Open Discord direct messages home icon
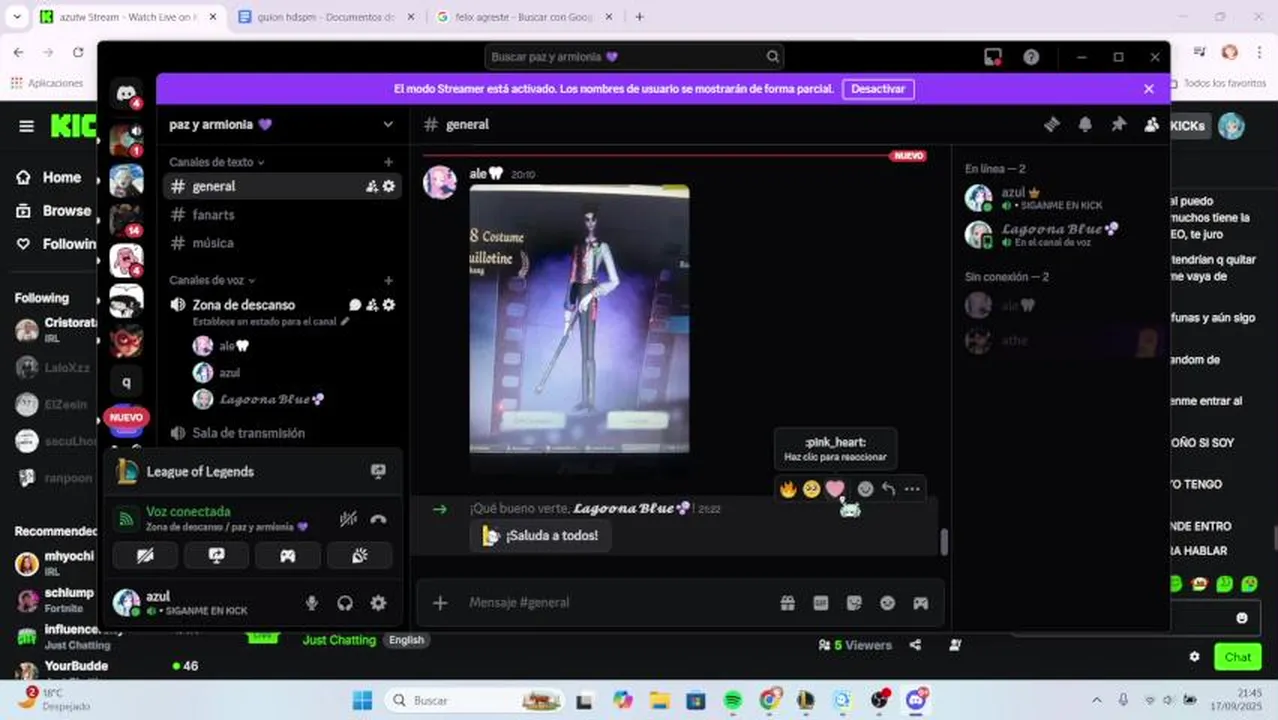 pos(126,94)
